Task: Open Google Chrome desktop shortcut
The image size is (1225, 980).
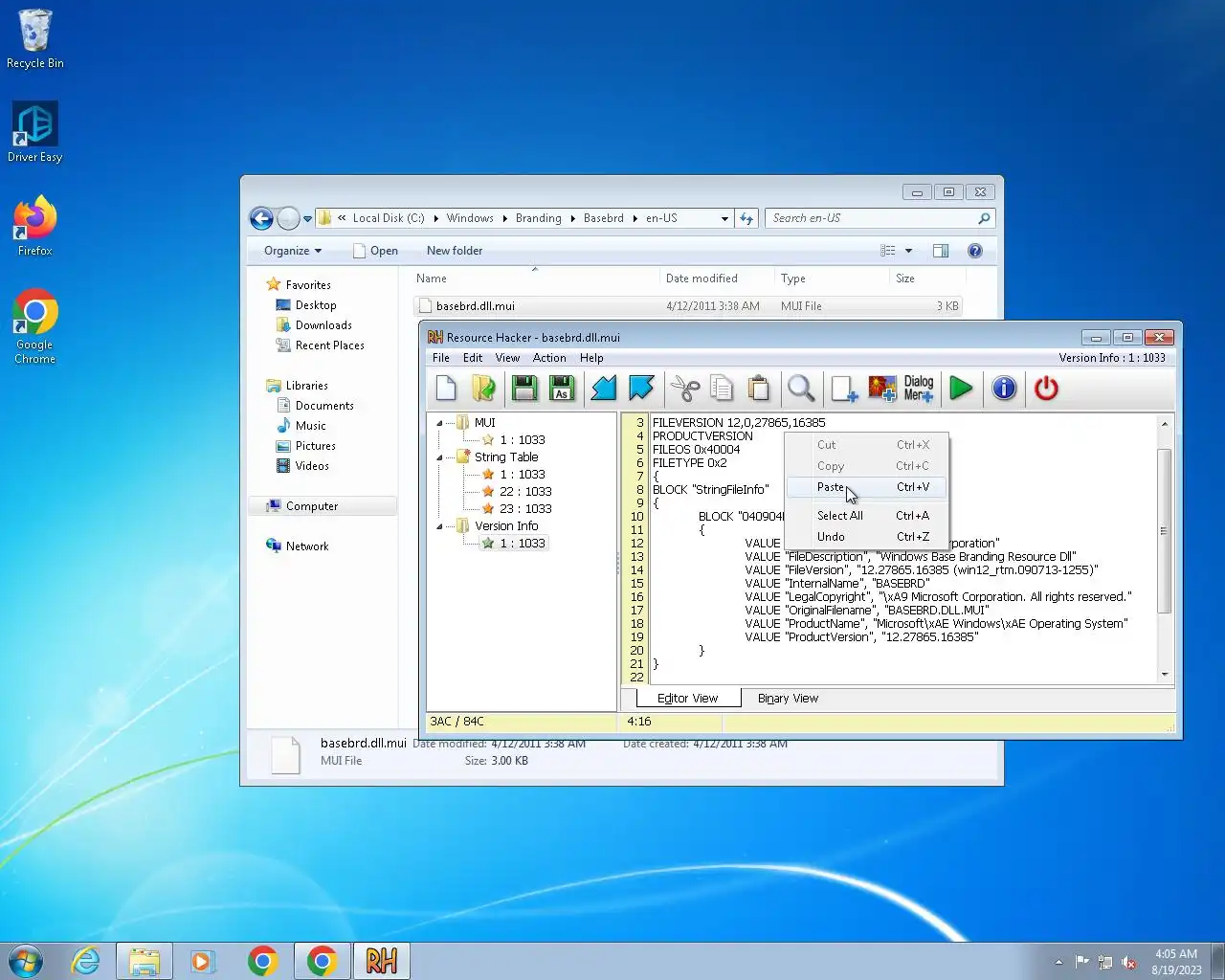Action: tap(34, 325)
